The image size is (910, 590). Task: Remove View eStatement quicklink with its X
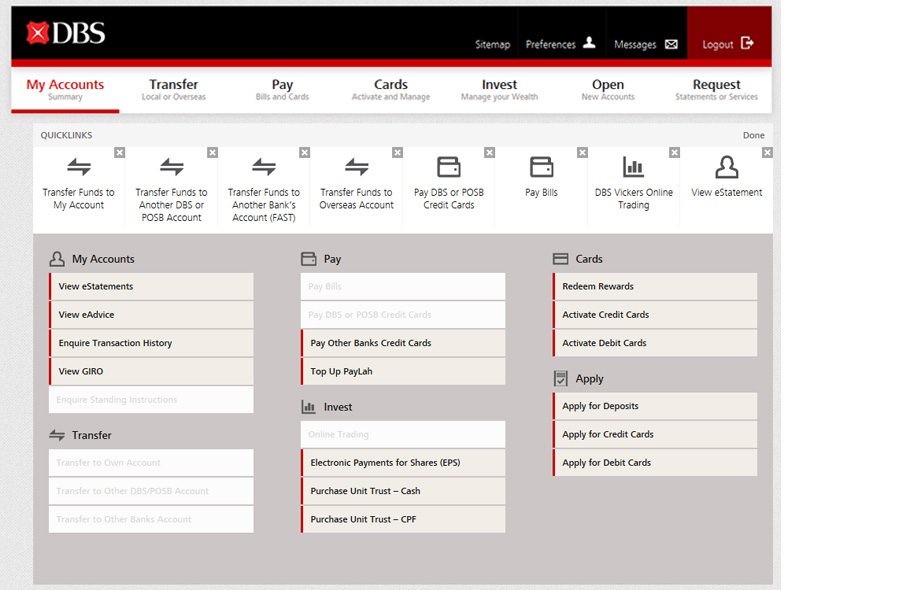coord(767,153)
